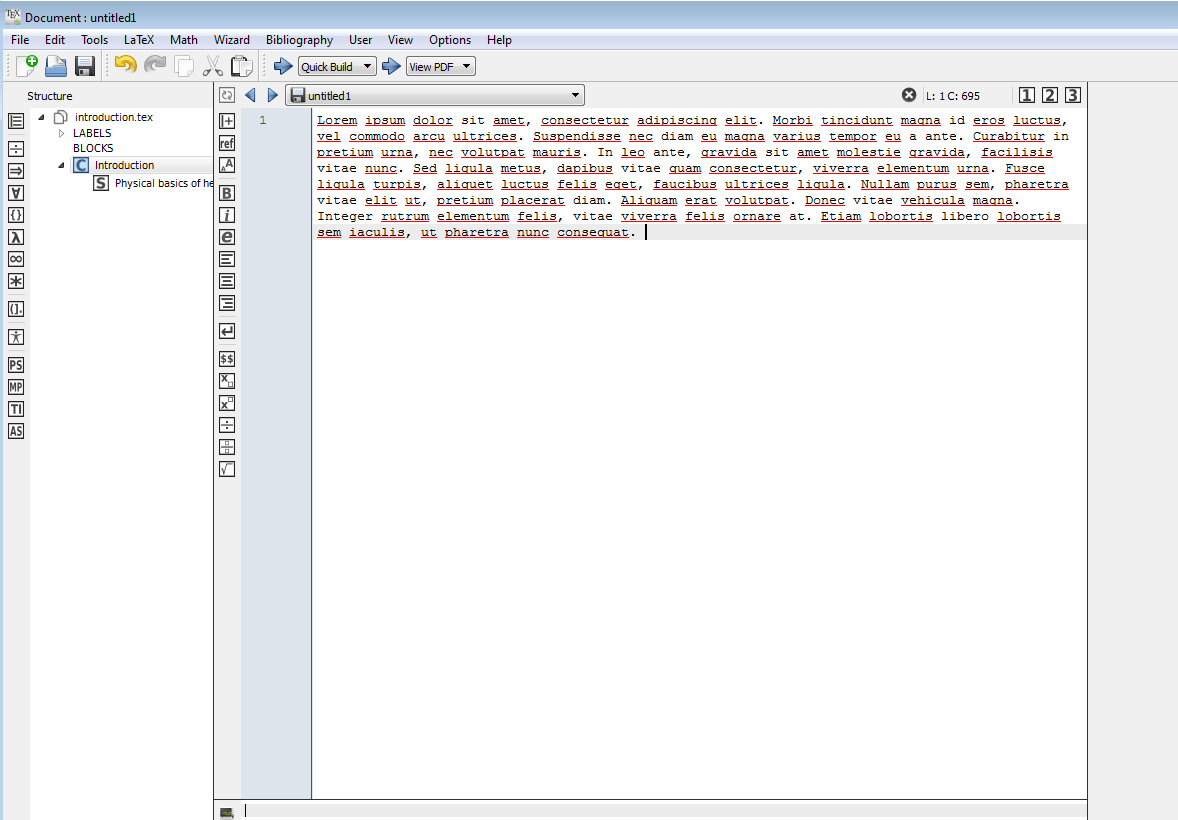This screenshot has height=820, width=1178.
Task: Undo the last edit
Action: (125, 65)
